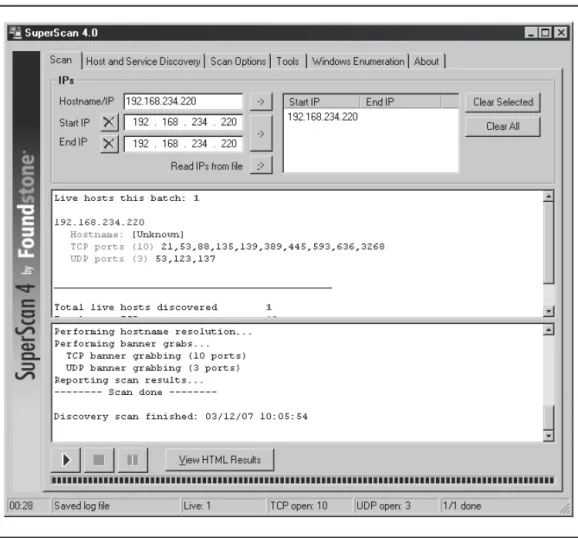Screen dimensions: 578x538
Task: Click the pause scan button
Action: (132, 460)
